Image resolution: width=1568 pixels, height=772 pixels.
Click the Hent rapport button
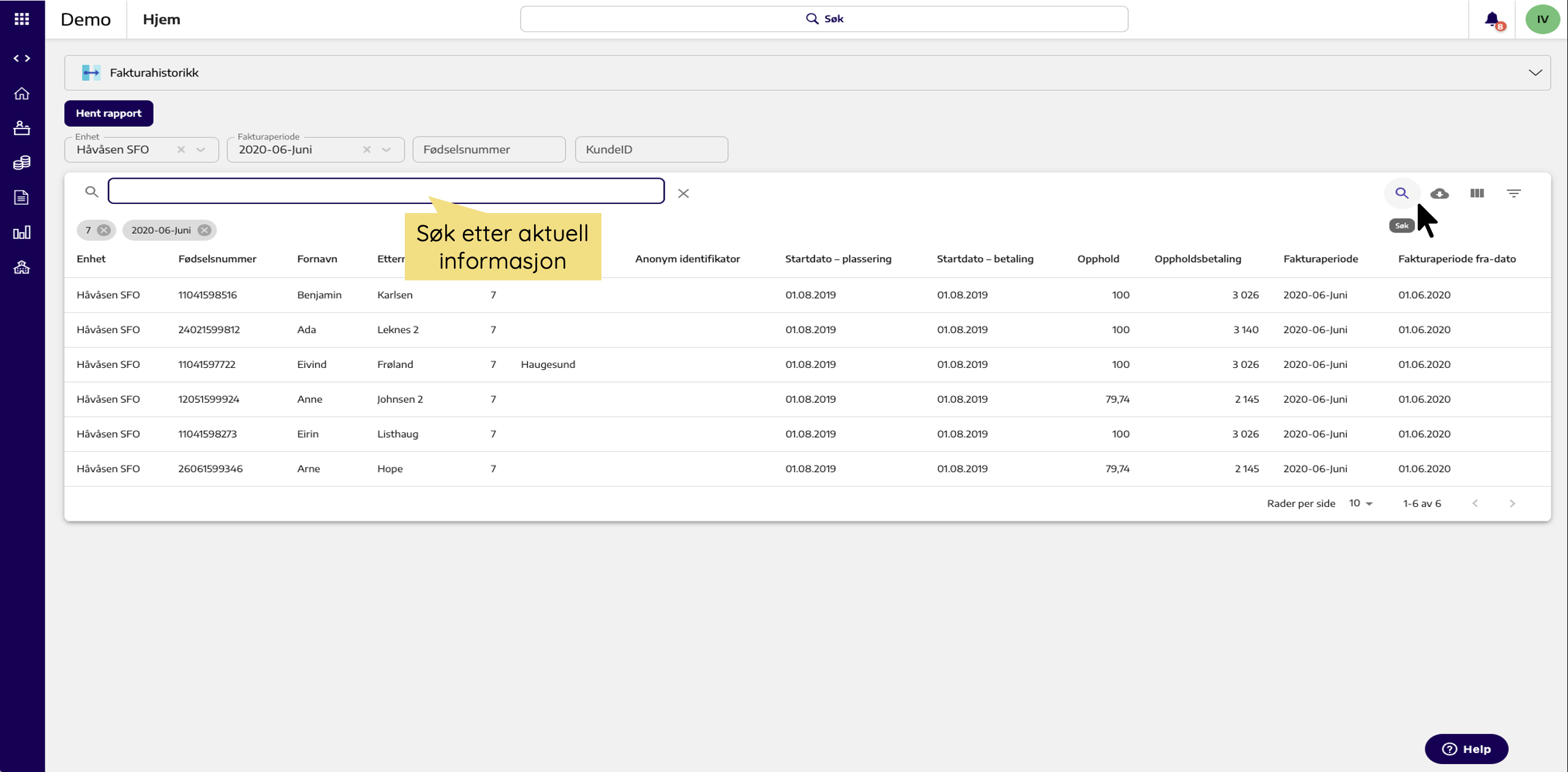[109, 113]
